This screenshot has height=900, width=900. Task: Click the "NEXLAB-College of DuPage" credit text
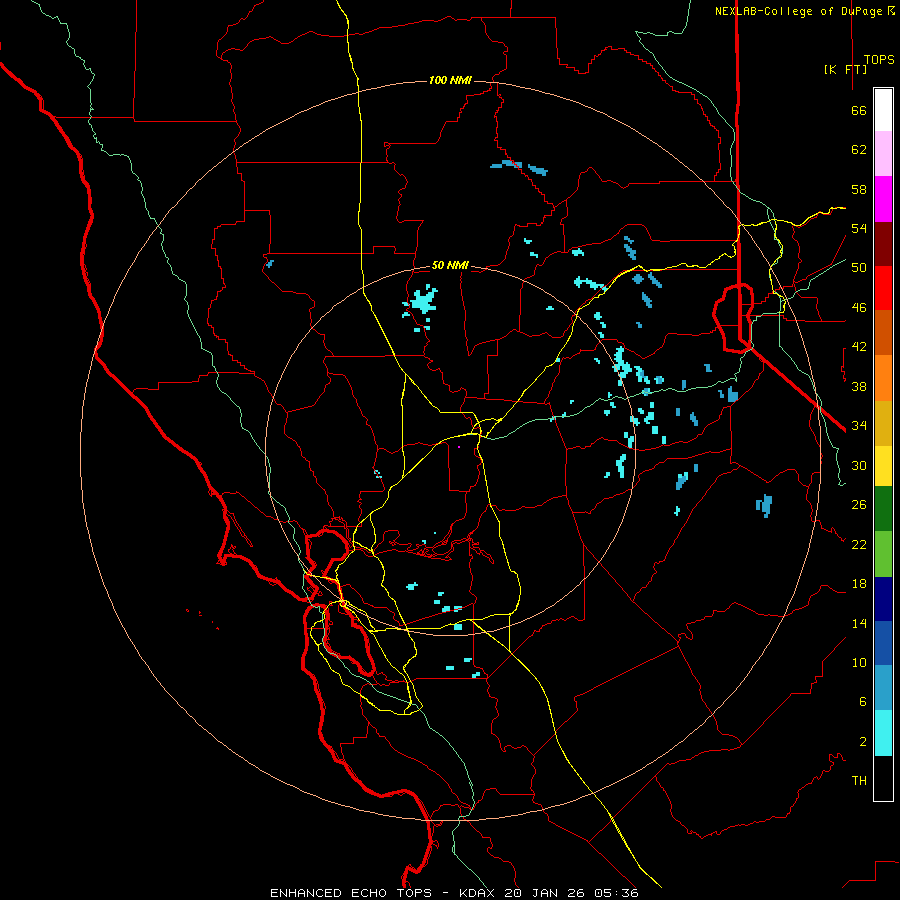(799, 11)
